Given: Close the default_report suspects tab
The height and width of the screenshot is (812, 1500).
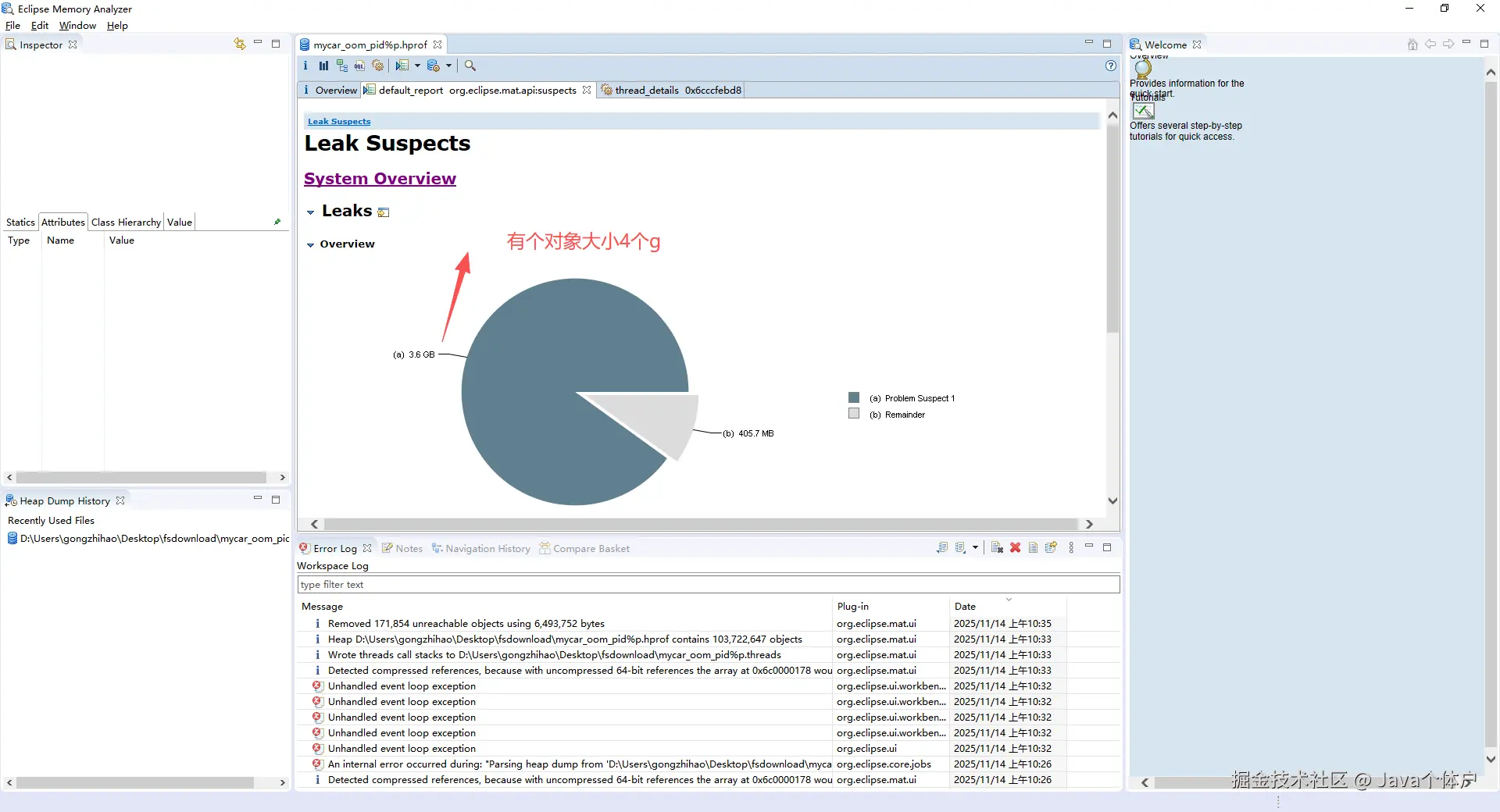Looking at the screenshot, I should click(x=587, y=91).
